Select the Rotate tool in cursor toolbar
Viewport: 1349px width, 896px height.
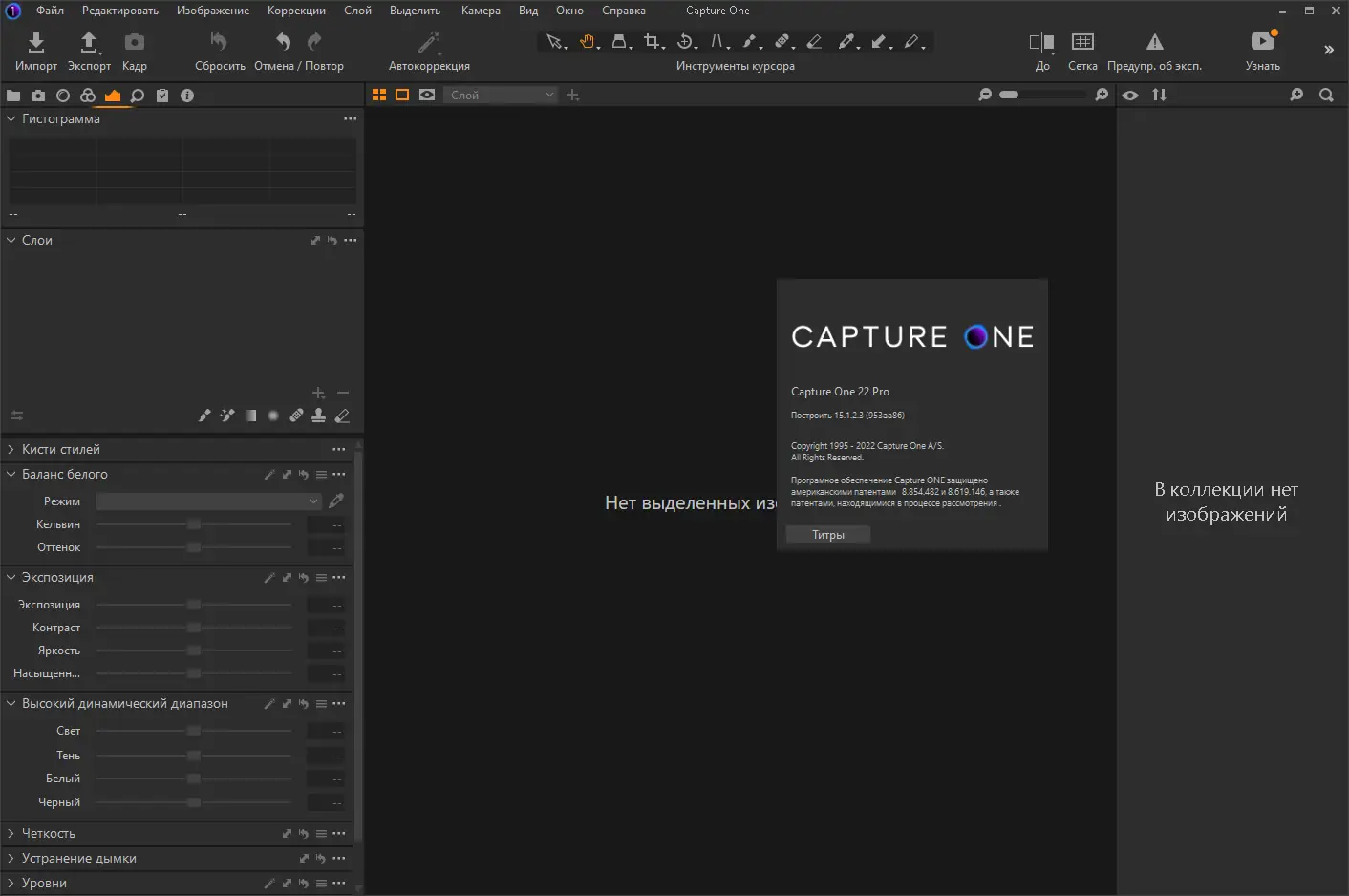pos(684,41)
